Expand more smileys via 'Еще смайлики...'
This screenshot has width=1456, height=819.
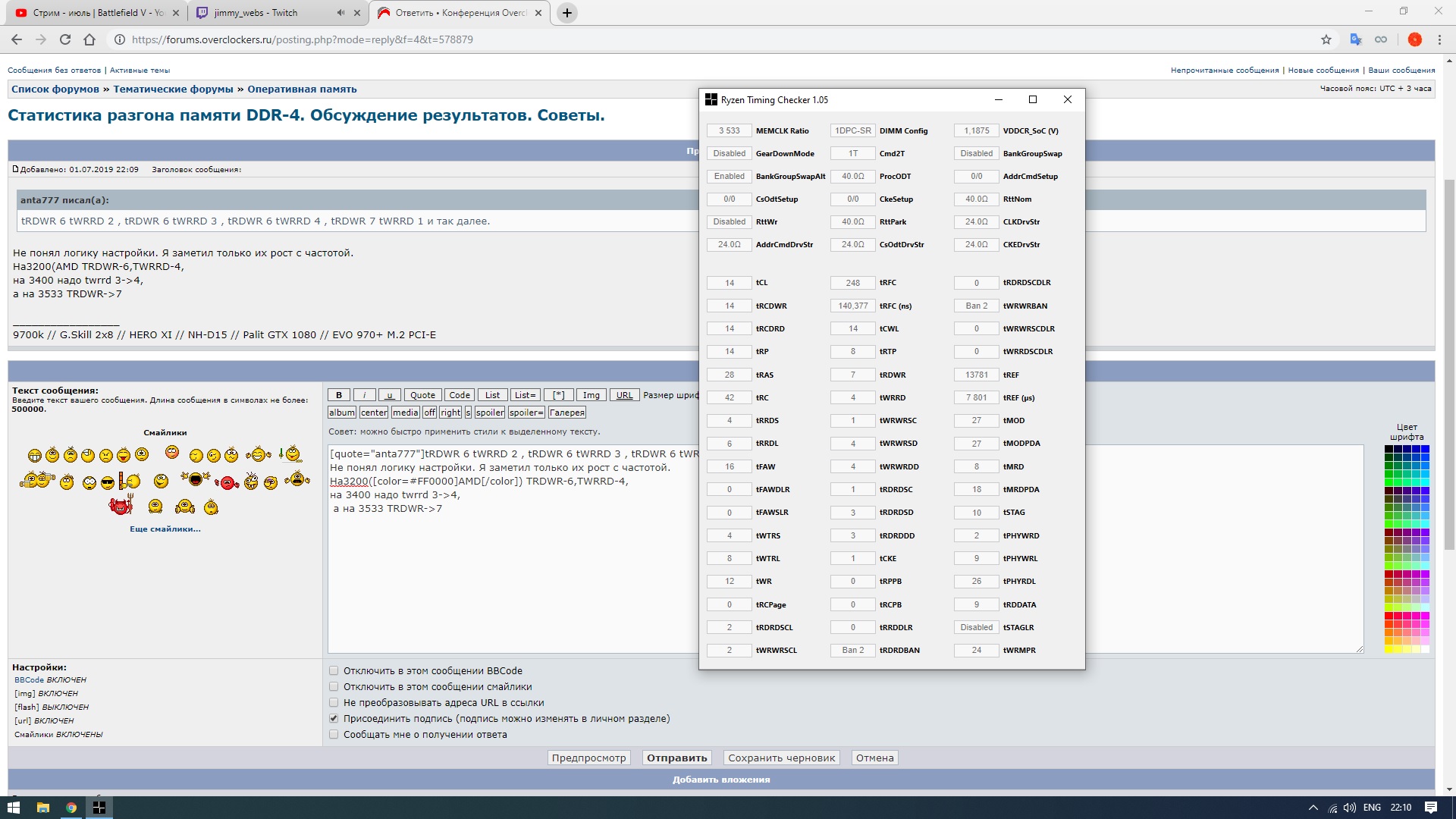165,529
